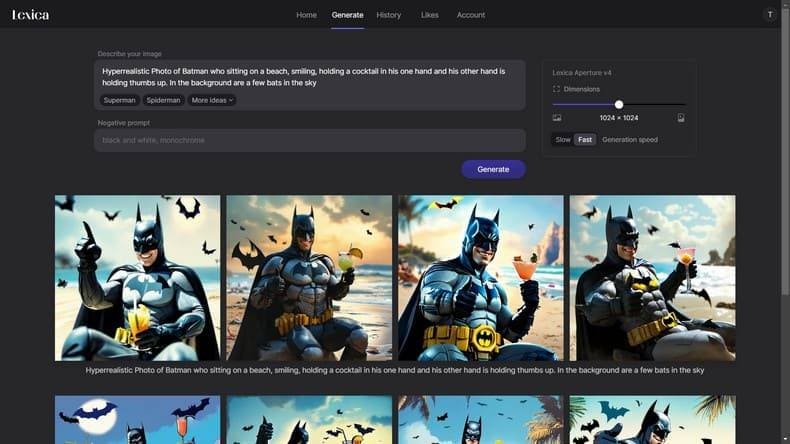The width and height of the screenshot is (790, 444).
Task: Click the Lexica Aperture v4 model label
Action: tap(581, 73)
